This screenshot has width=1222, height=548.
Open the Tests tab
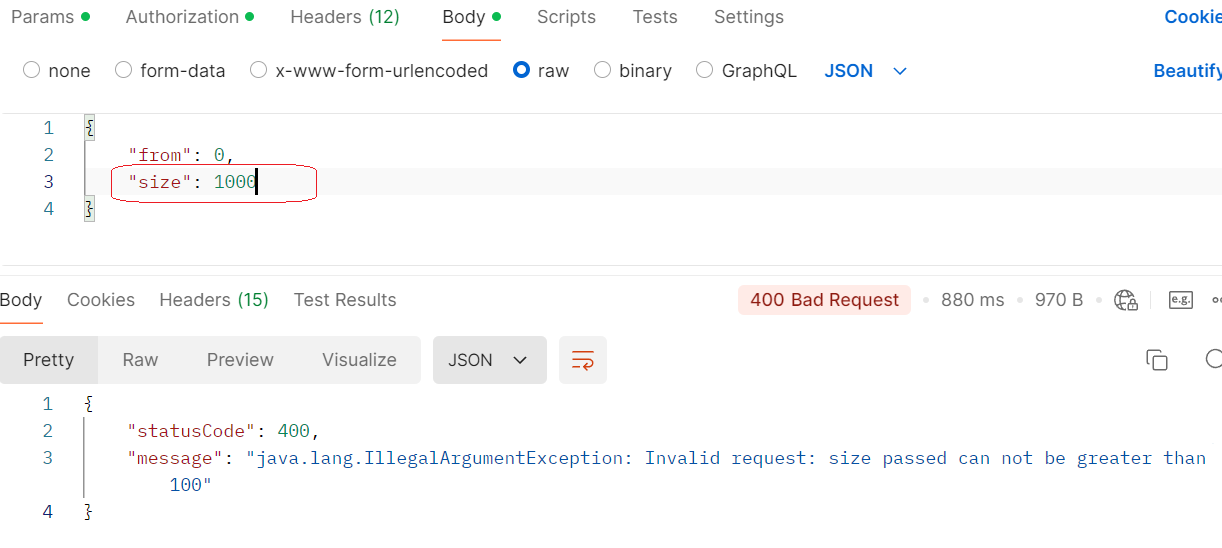655,17
